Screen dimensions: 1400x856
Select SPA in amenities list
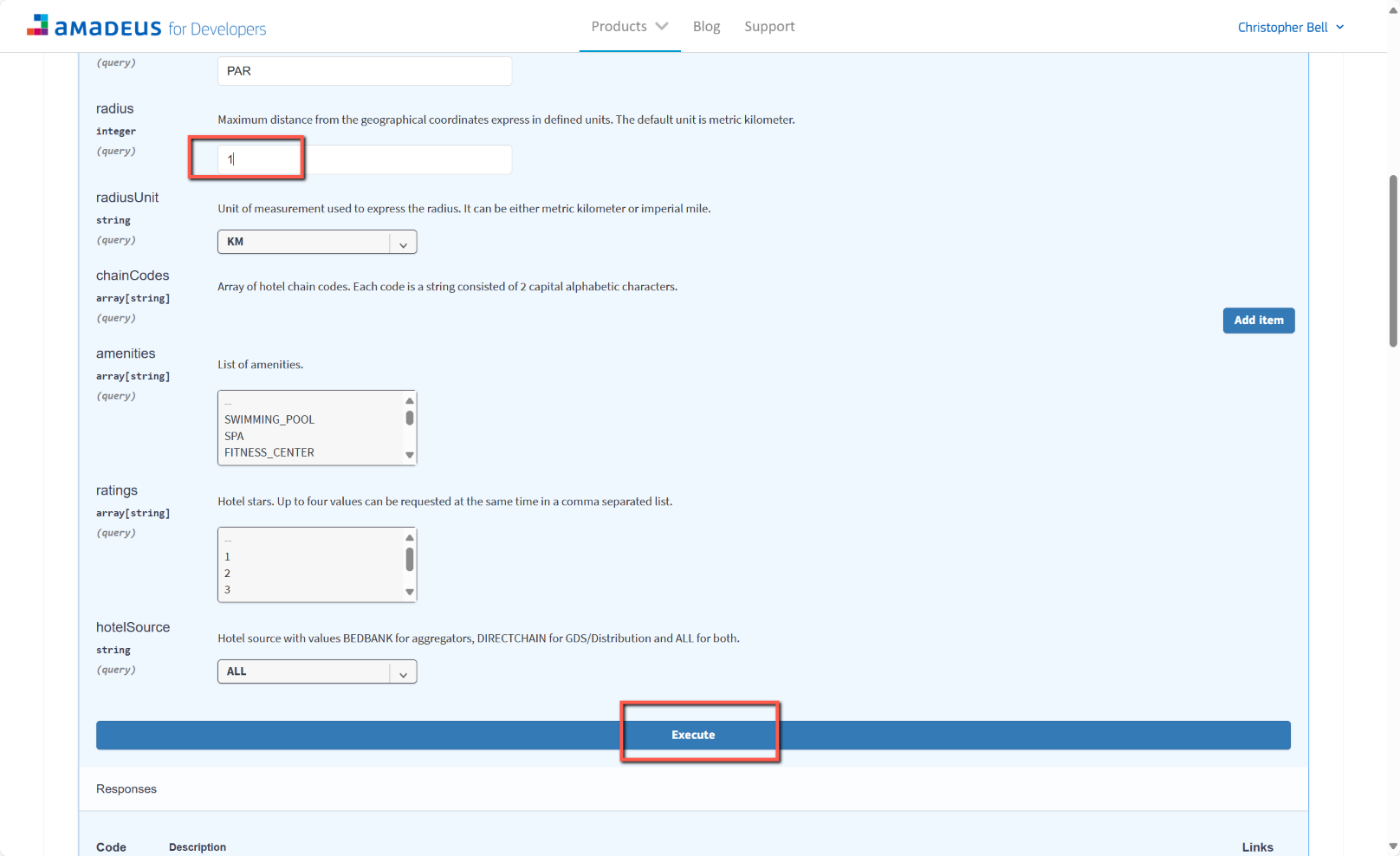(x=235, y=436)
